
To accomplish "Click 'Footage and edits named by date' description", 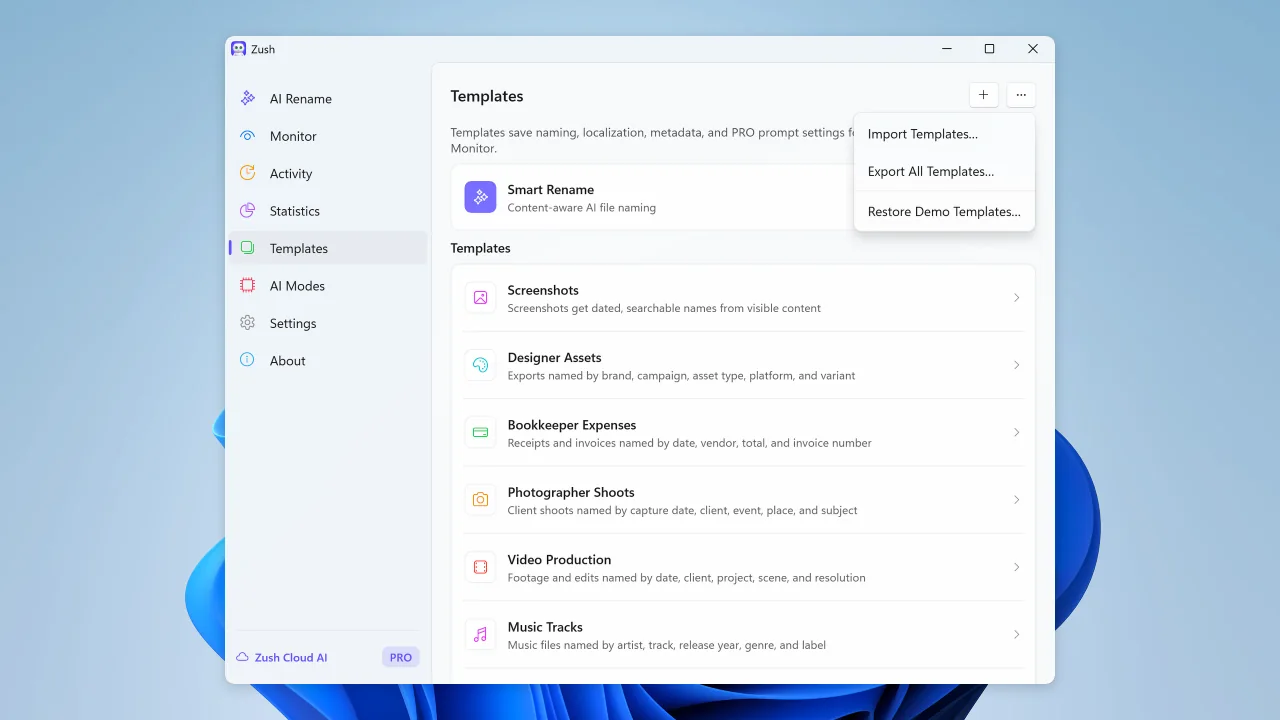I will (x=686, y=578).
